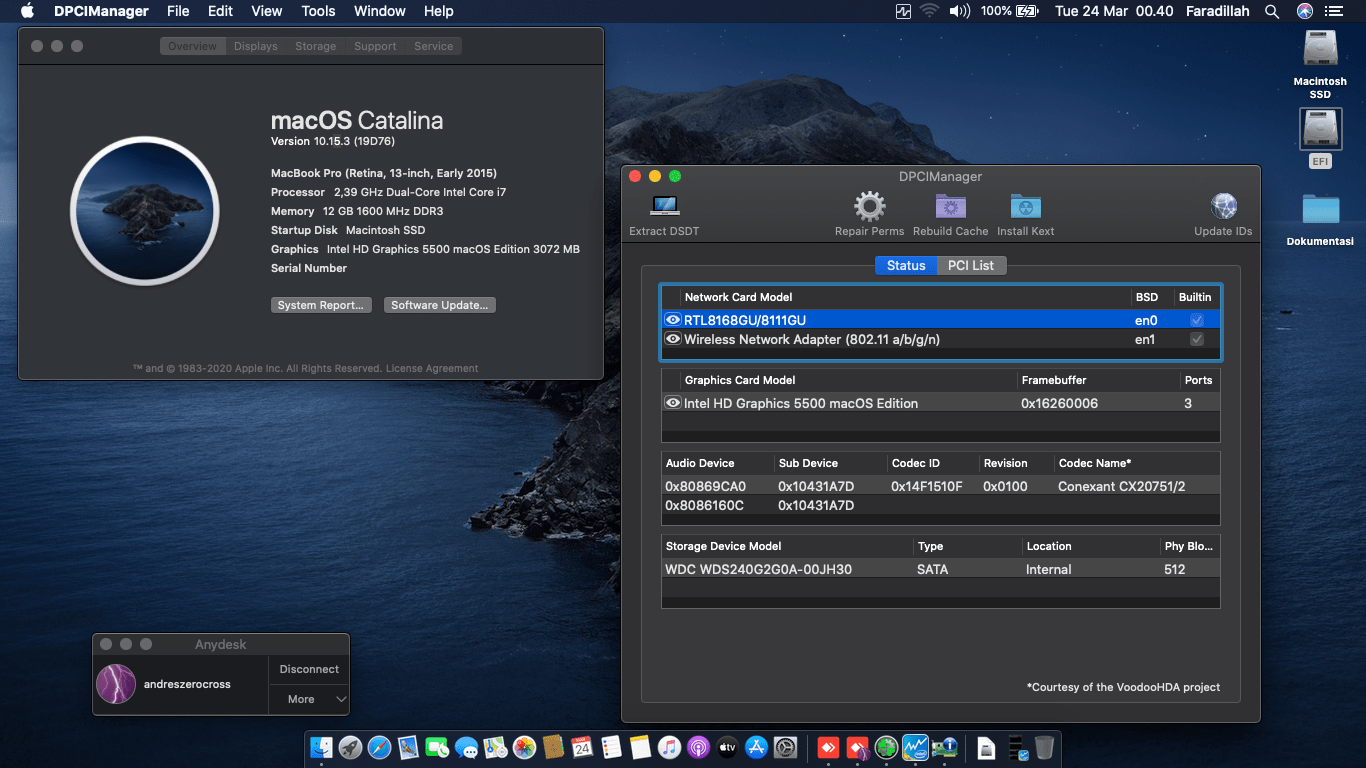The height and width of the screenshot is (768, 1366).
Task: Open the Tools menu
Action: (318, 11)
